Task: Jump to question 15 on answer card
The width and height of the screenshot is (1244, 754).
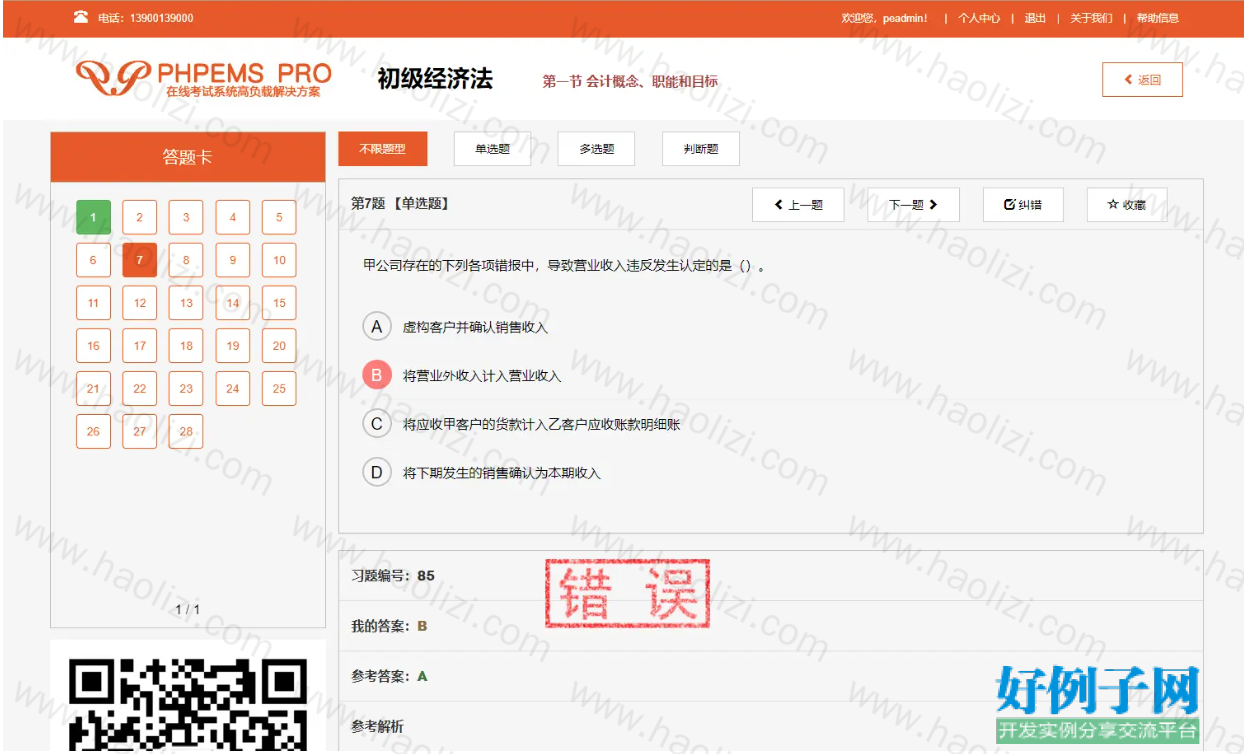Action: tap(279, 303)
